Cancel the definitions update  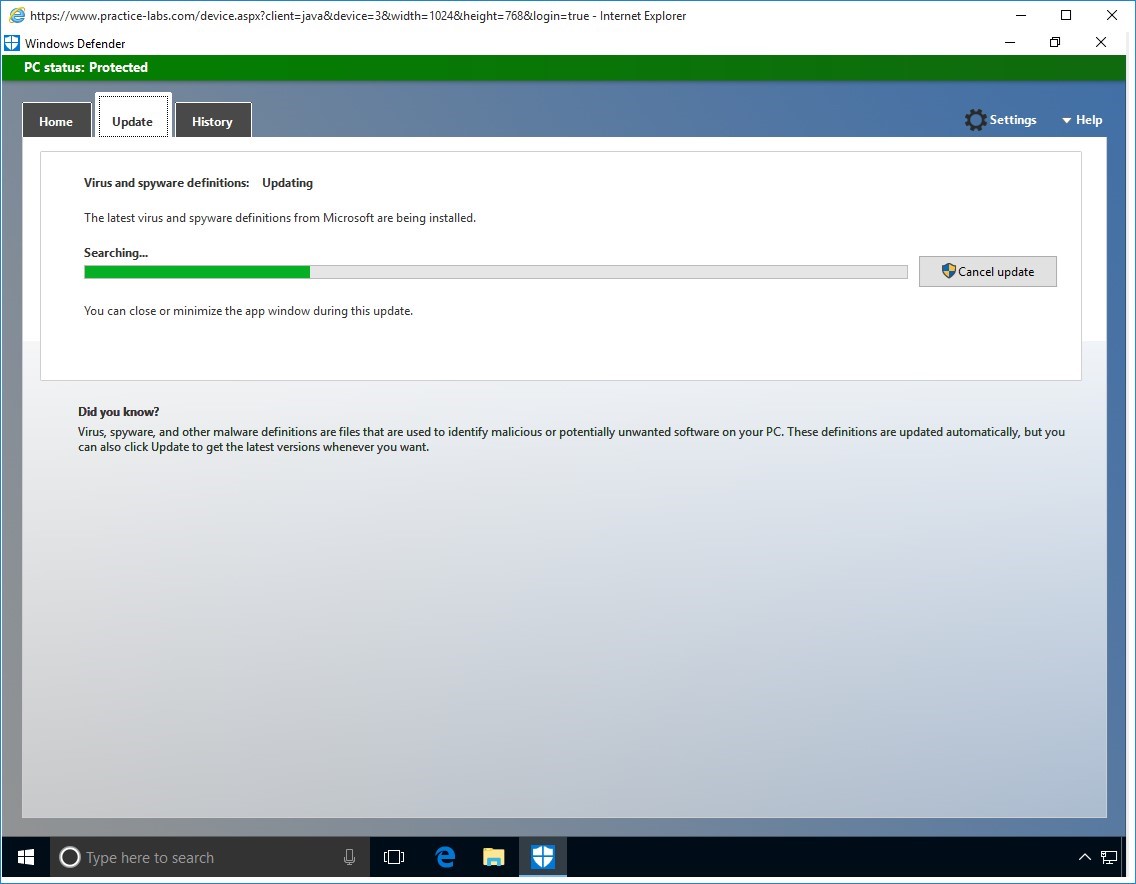coord(987,272)
